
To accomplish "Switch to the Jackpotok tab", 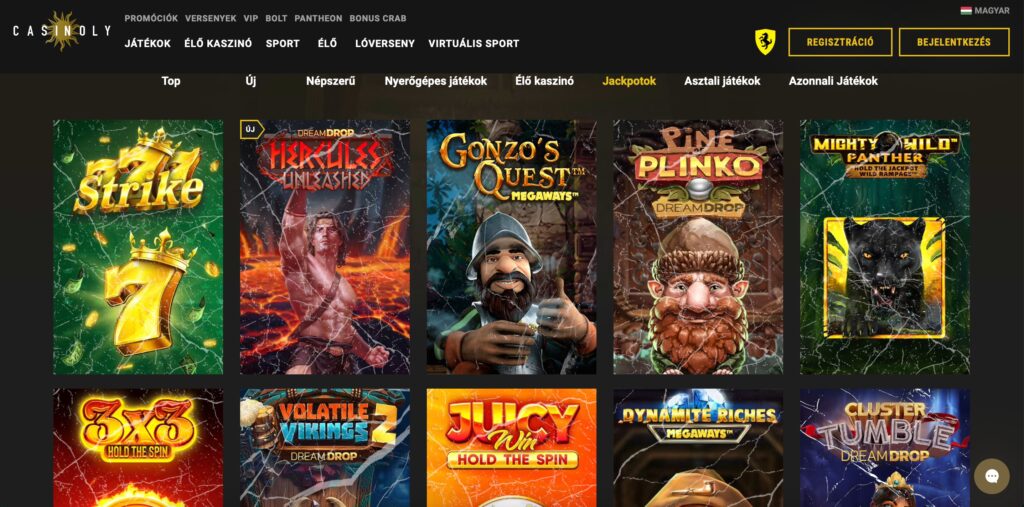I will pos(629,81).
